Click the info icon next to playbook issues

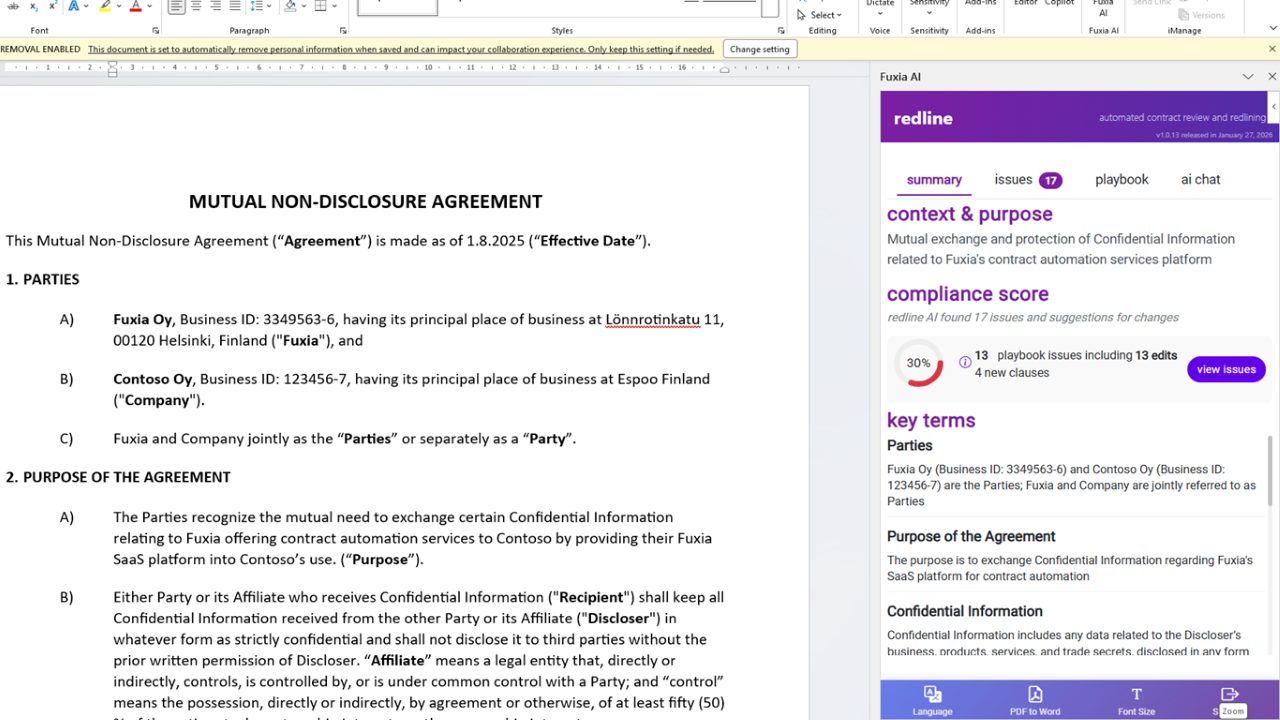coord(965,362)
